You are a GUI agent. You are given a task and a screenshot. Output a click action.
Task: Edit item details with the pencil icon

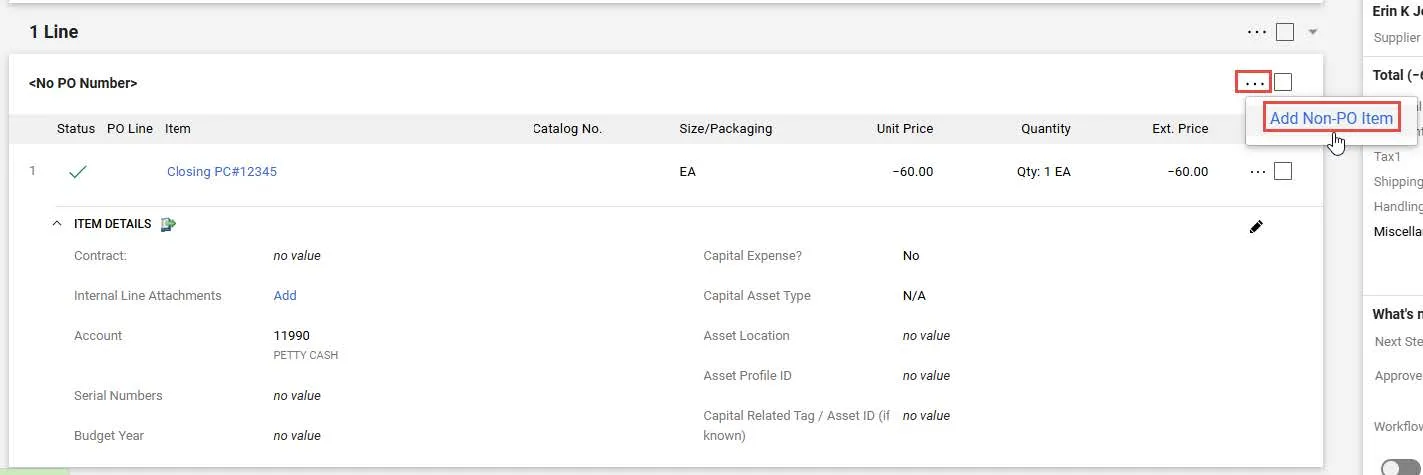(1257, 227)
